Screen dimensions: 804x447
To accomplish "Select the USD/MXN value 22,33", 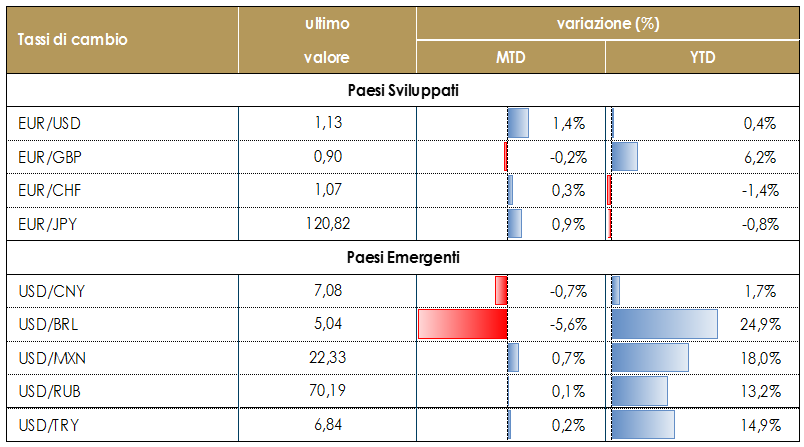I will [327, 358].
